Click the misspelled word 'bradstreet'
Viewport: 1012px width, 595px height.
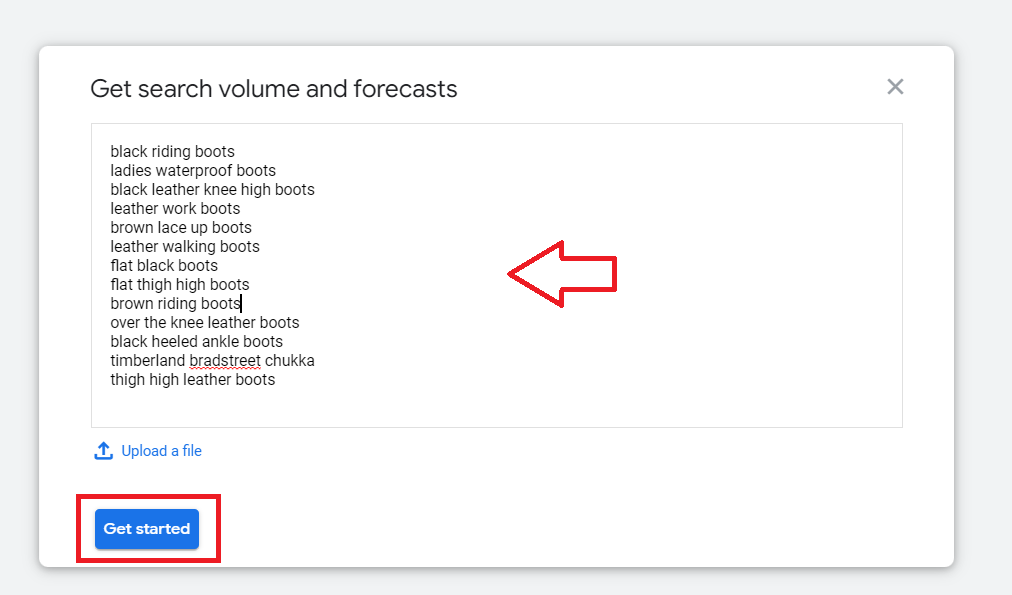(x=225, y=361)
